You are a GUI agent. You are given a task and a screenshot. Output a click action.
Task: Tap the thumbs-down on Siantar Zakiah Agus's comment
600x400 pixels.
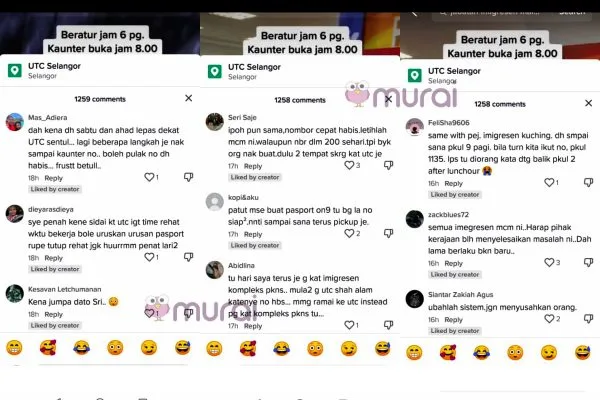(589, 318)
